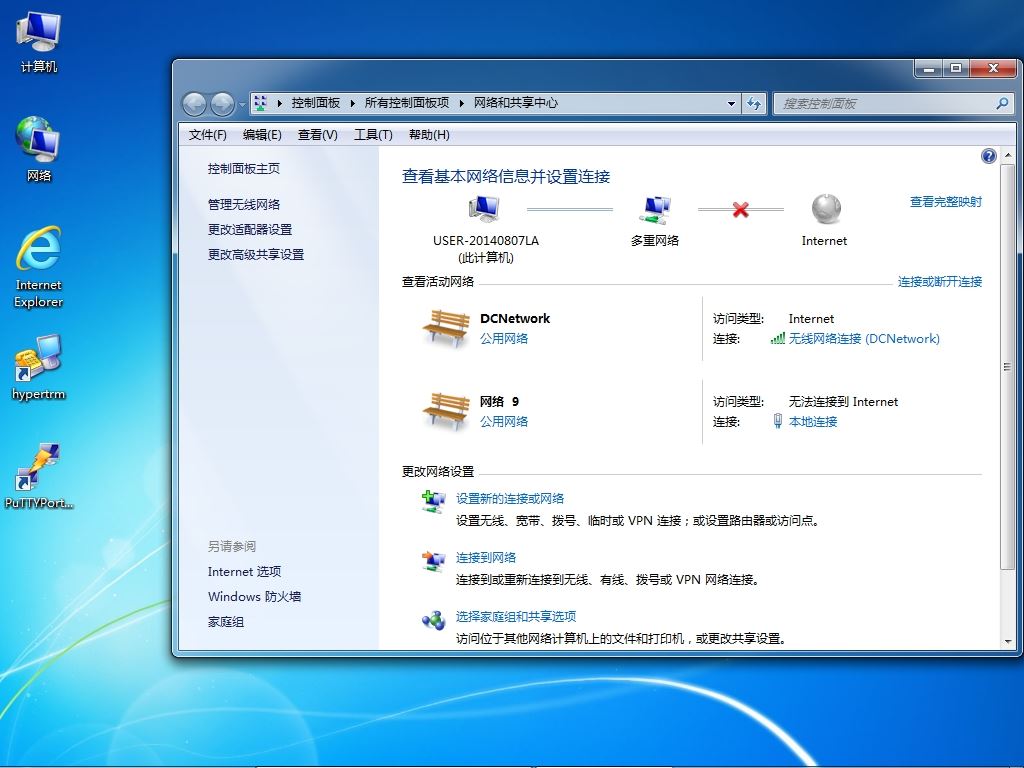Open the 编辑(E) menu
1024x768 pixels.
coord(262,135)
